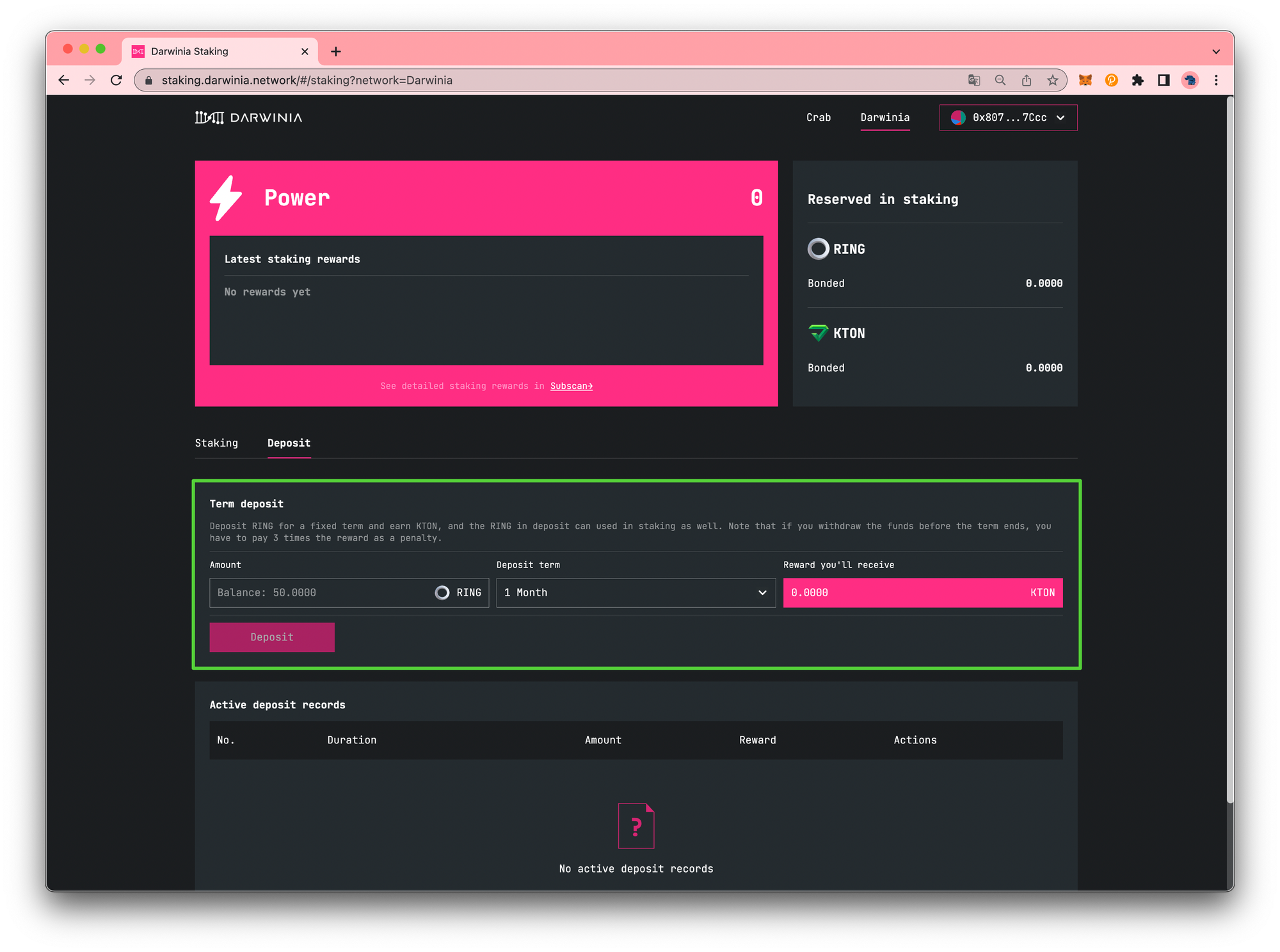1280x952 pixels.
Task: Click the MetaMask fox extension icon
Action: tap(1085, 80)
